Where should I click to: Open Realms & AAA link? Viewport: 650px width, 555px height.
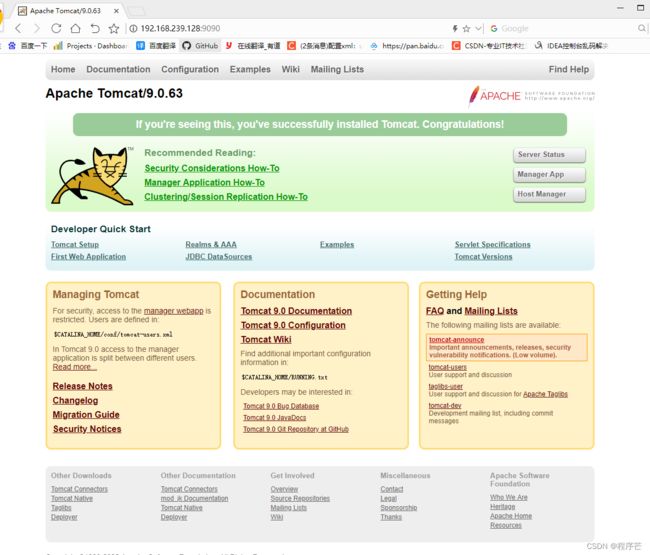point(211,245)
